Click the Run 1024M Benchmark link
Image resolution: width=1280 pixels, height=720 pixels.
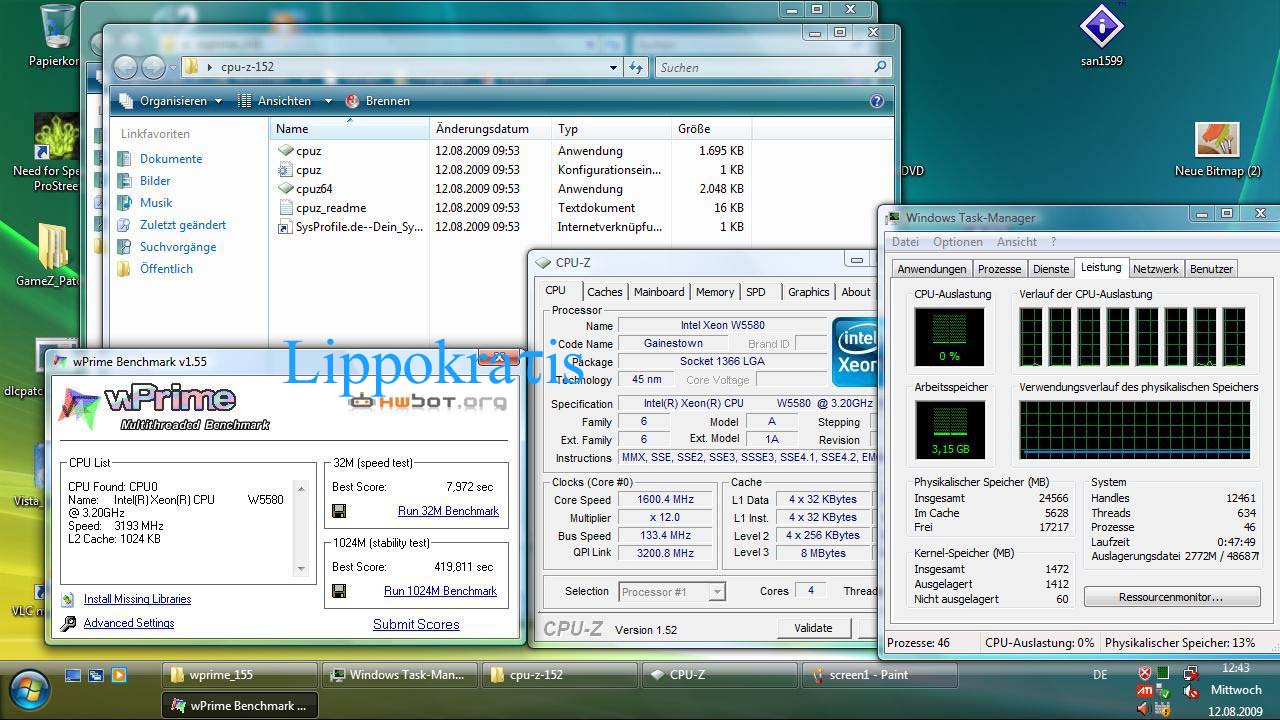click(440, 591)
